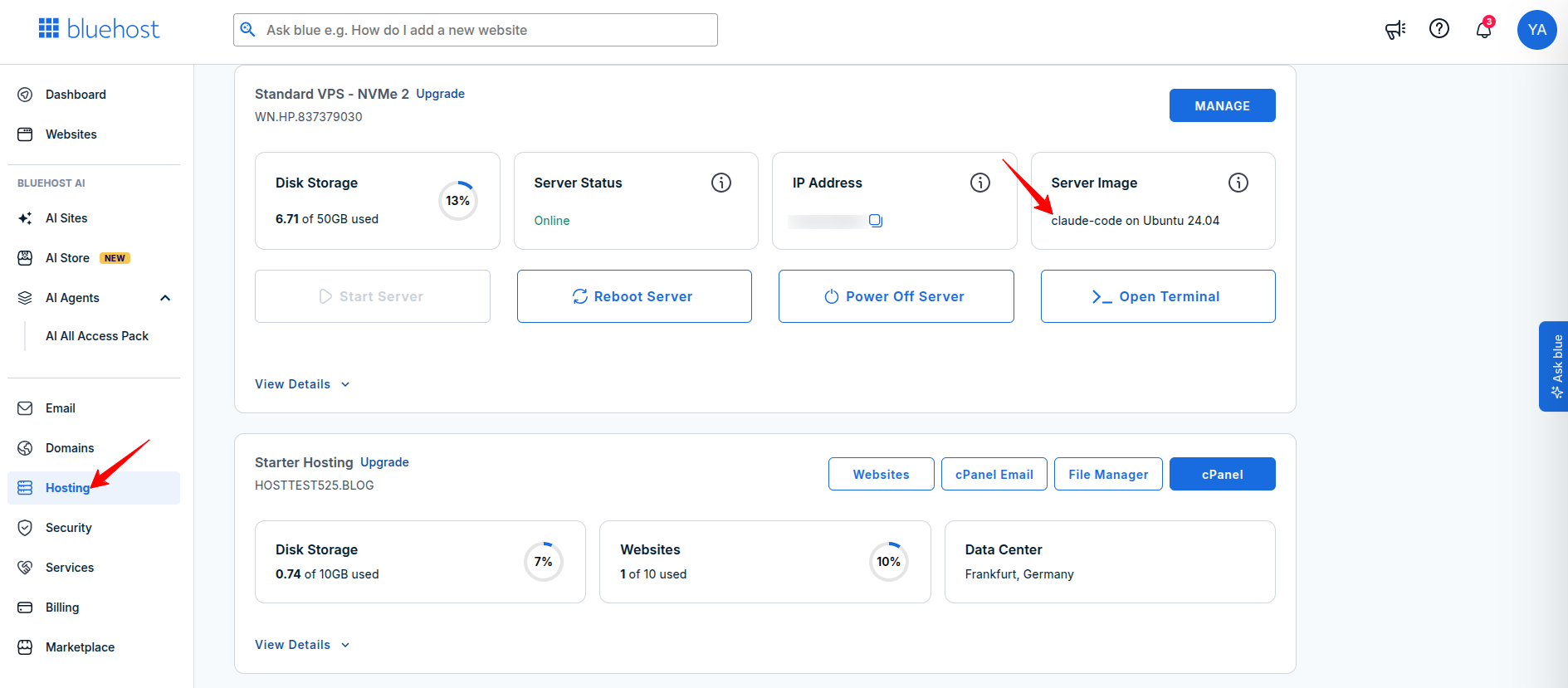
Task: Click the Hosting server icon
Action: pos(25,488)
